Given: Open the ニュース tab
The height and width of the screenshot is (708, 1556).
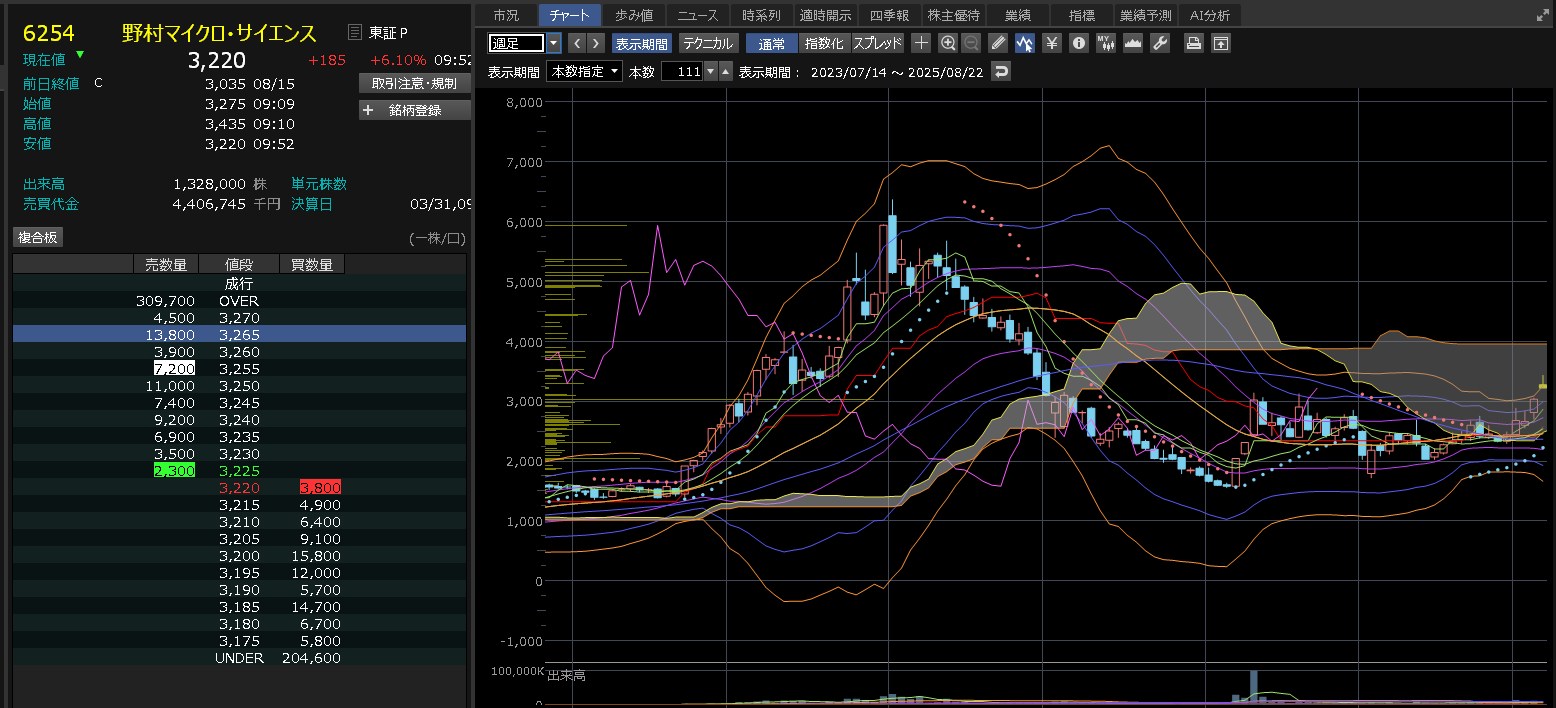Looking at the screenshot, I should tap(698, 15).
